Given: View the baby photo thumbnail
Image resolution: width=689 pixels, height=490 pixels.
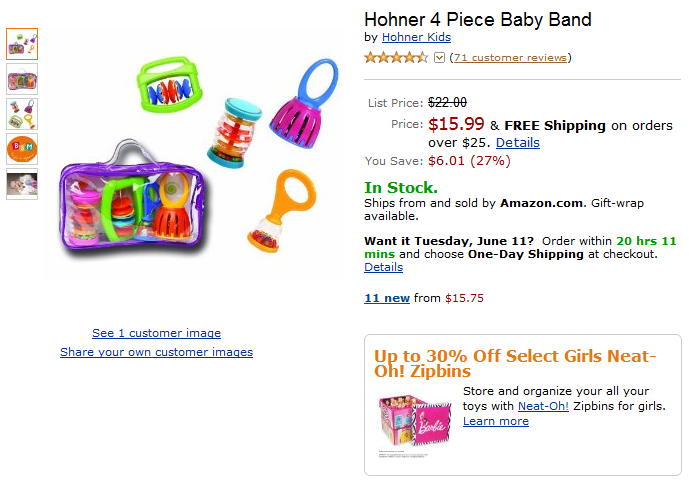Looking at the screenshot, I should coord(22,184).
